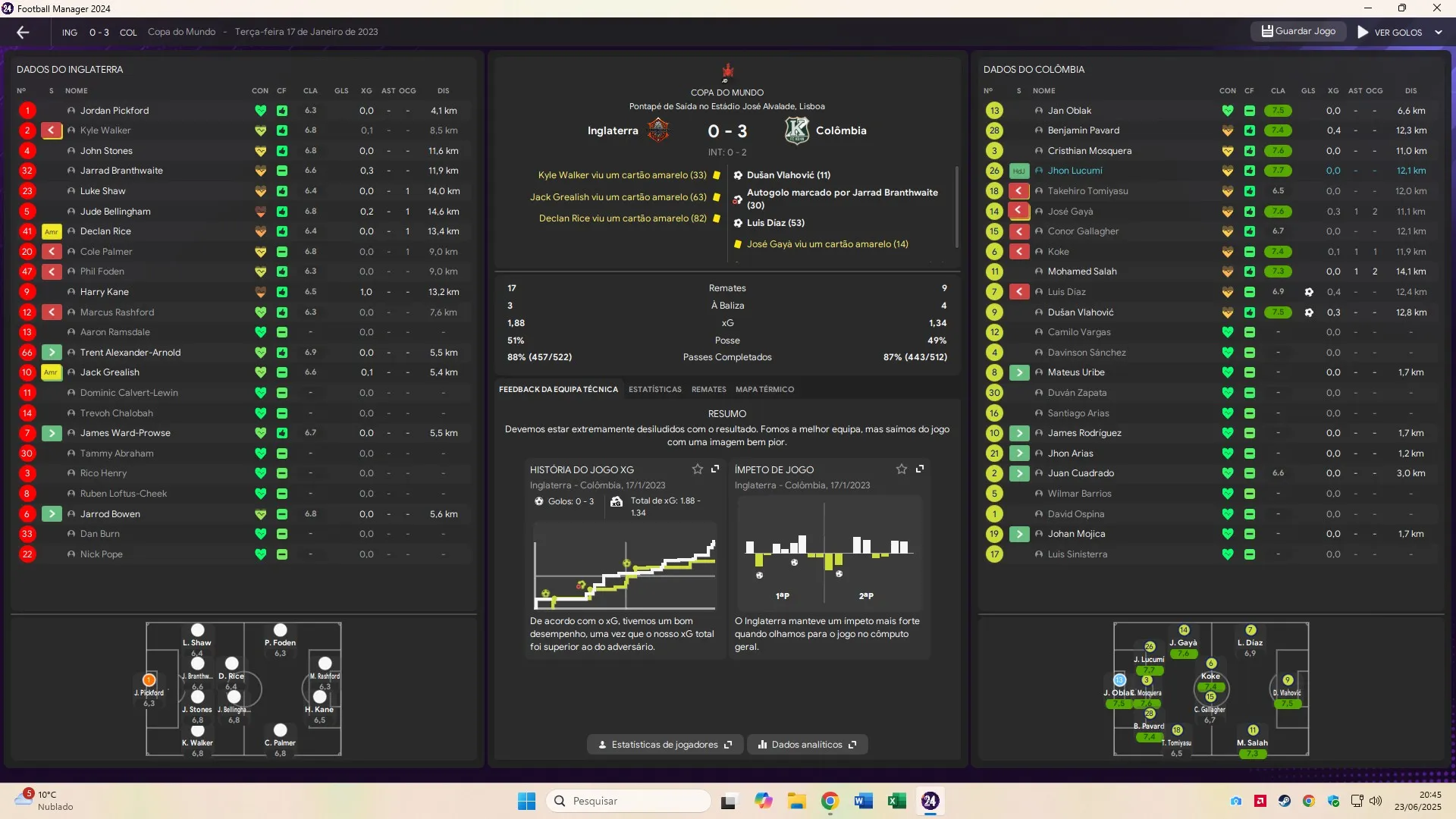This screenshot has width=1456, height=819.
Task: Open James Rodríguez player row
Action: pos(1210,433)
